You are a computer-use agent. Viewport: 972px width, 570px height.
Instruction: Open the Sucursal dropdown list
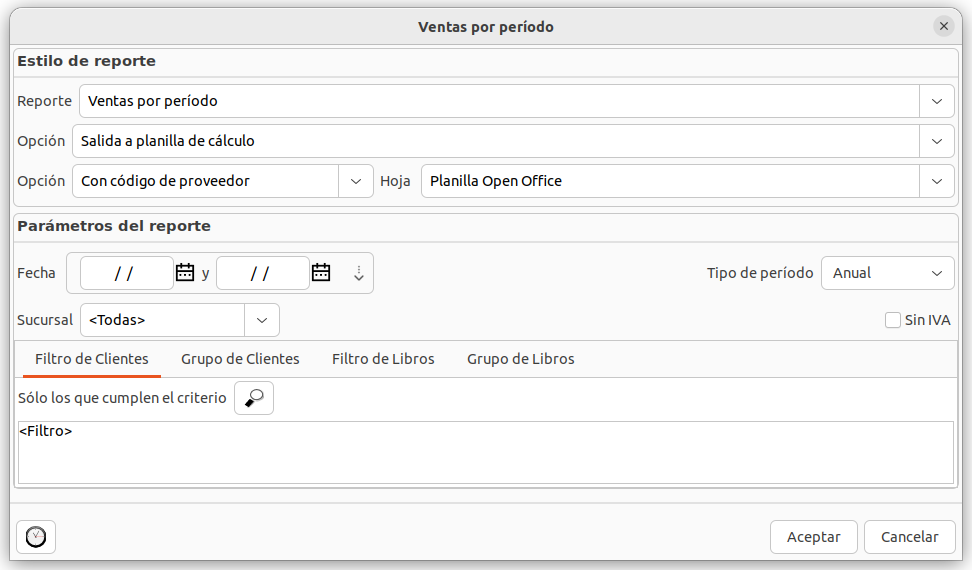tap(262, 320)
